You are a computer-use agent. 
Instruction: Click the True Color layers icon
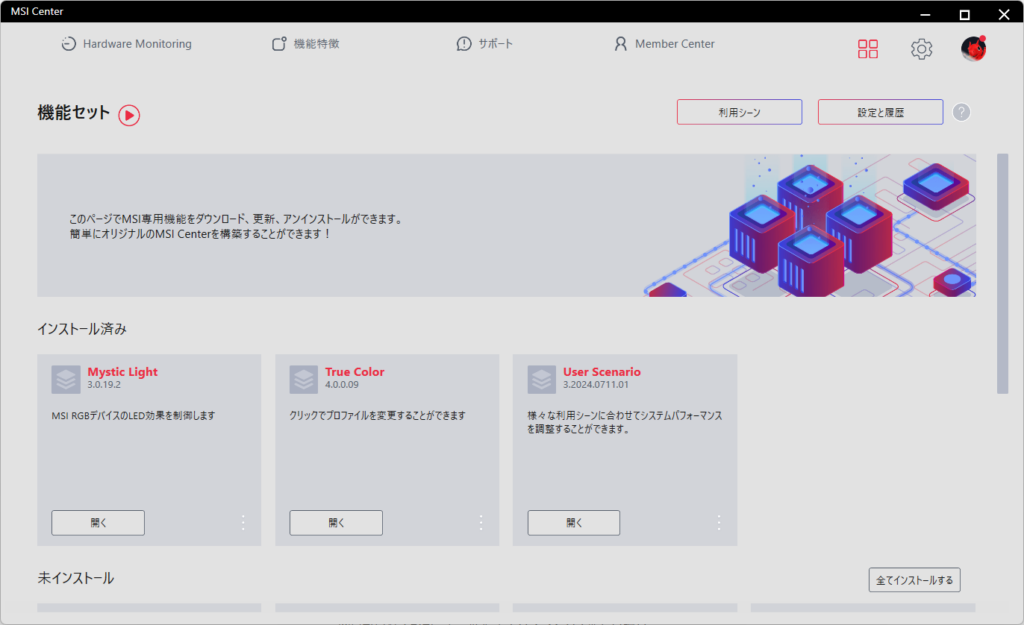point(304,380)
